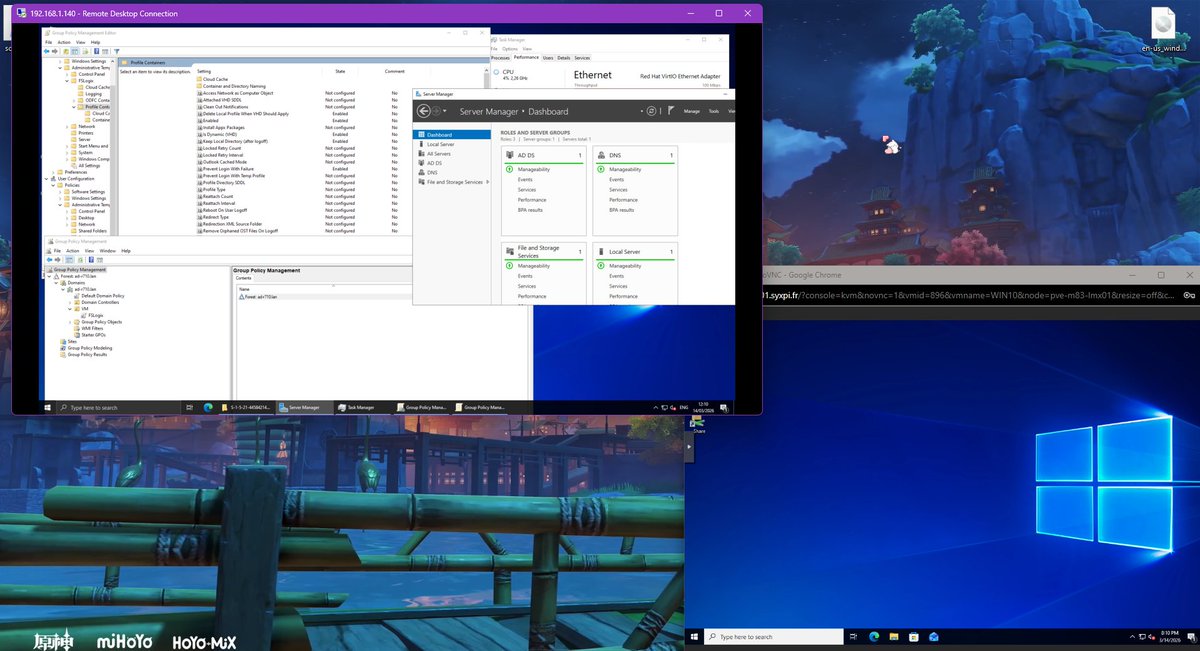Open Tools menu in Server Manager
The height and width of the screenshot is (651, 1200).
click(x=713, y=111)
